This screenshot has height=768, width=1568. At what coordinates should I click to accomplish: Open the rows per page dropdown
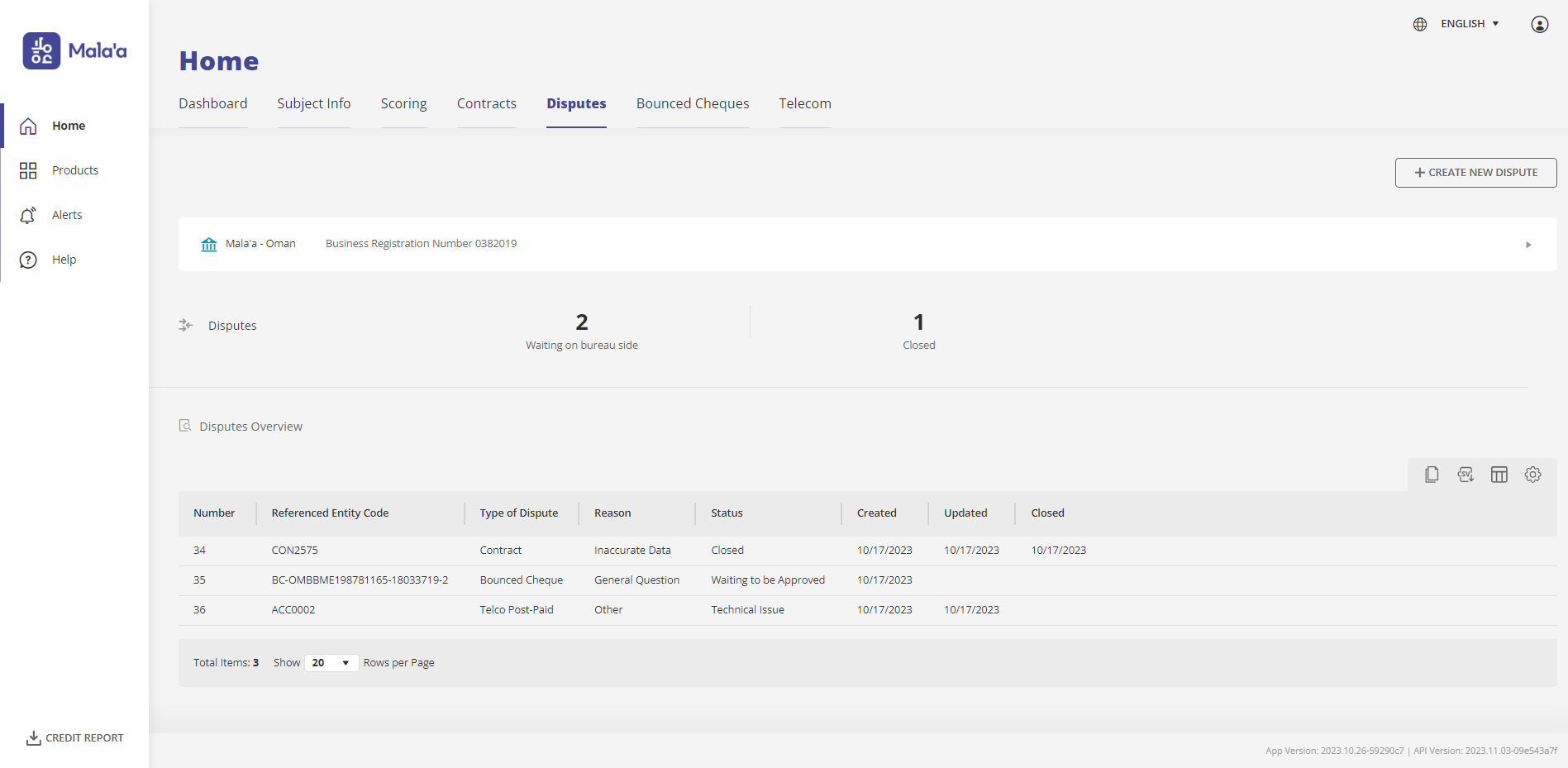331,663
